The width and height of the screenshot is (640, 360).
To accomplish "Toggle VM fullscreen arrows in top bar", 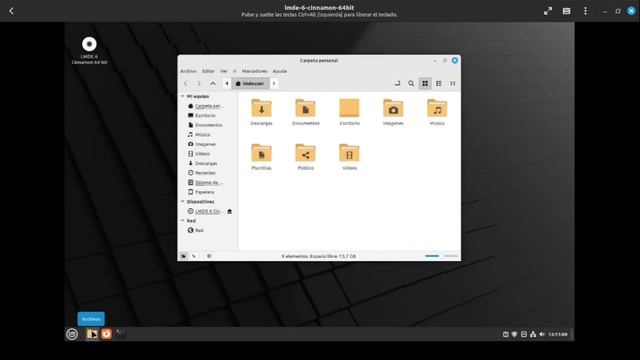I will [x=548, y=11].
